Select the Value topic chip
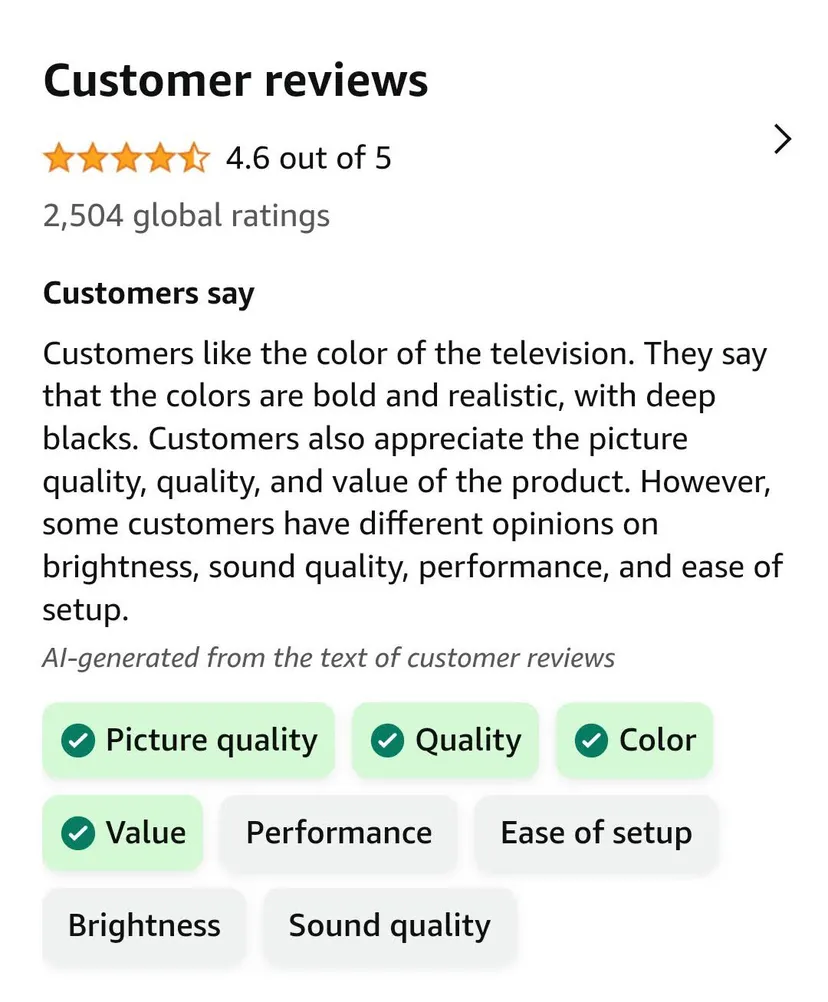Screen dimensions: 828x1002 tap(122, 833)
